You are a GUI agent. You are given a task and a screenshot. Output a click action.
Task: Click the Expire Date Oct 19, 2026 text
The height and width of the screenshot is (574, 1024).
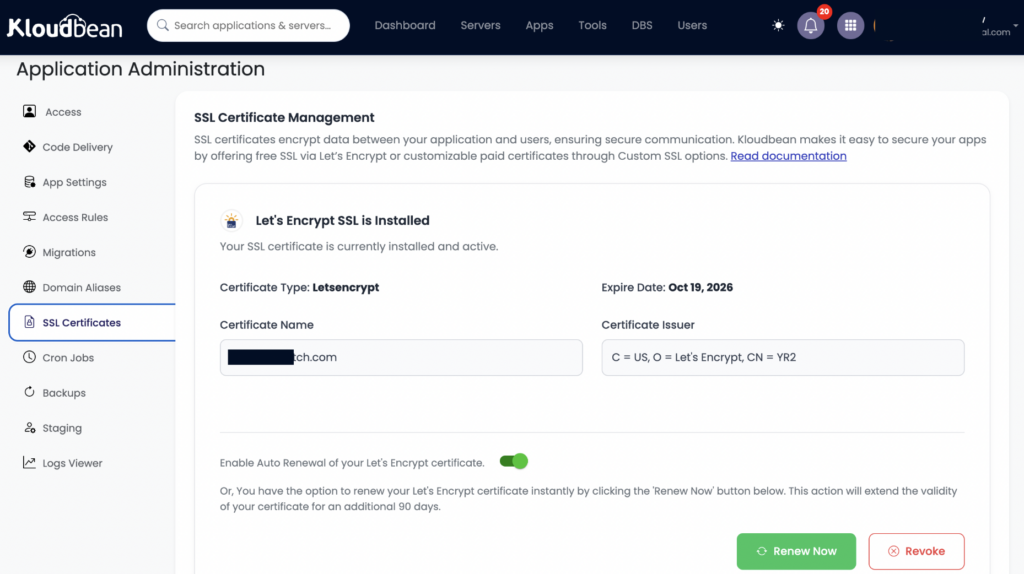667,287
